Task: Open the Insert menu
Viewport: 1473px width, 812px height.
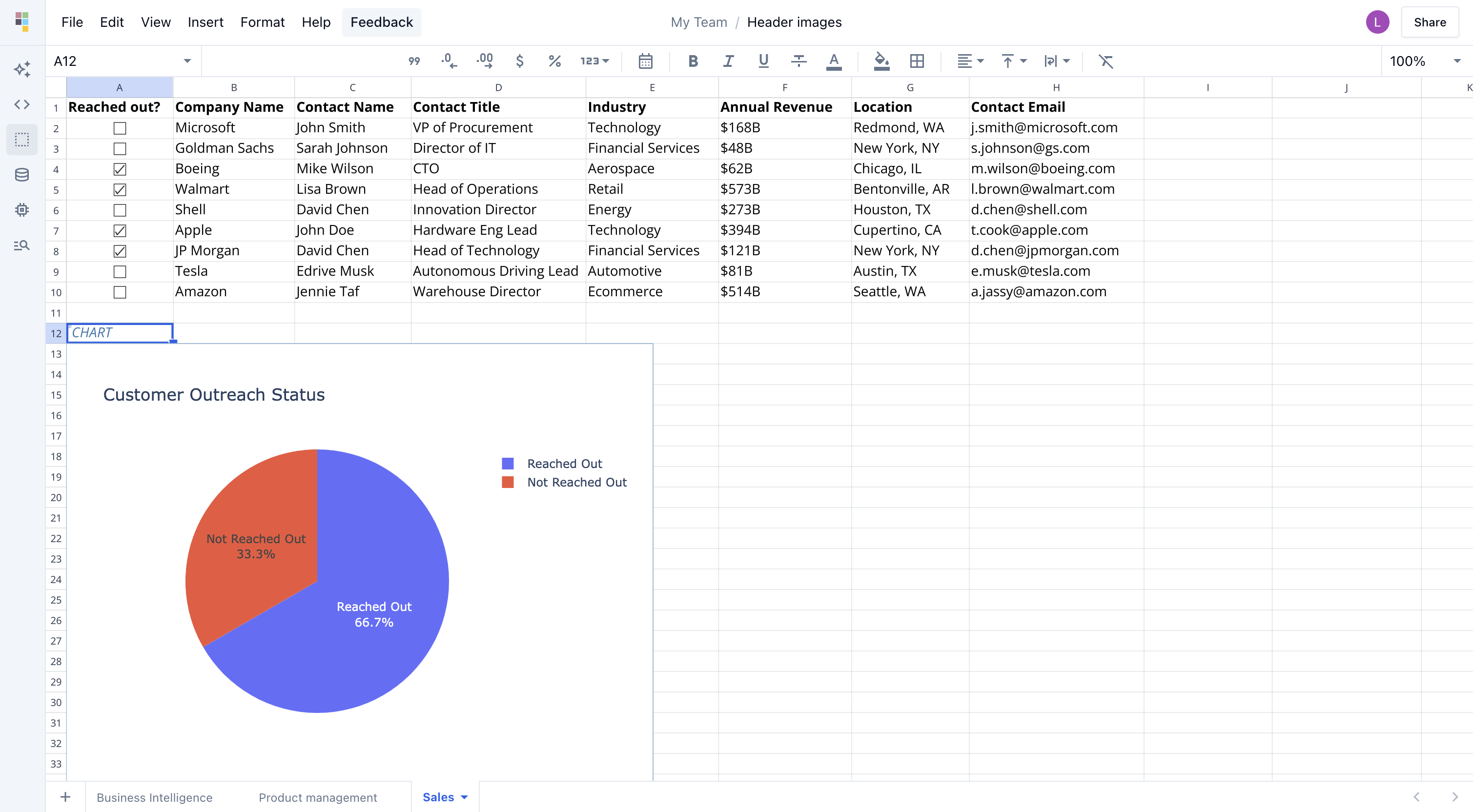Action: click(x=205, y=22)
